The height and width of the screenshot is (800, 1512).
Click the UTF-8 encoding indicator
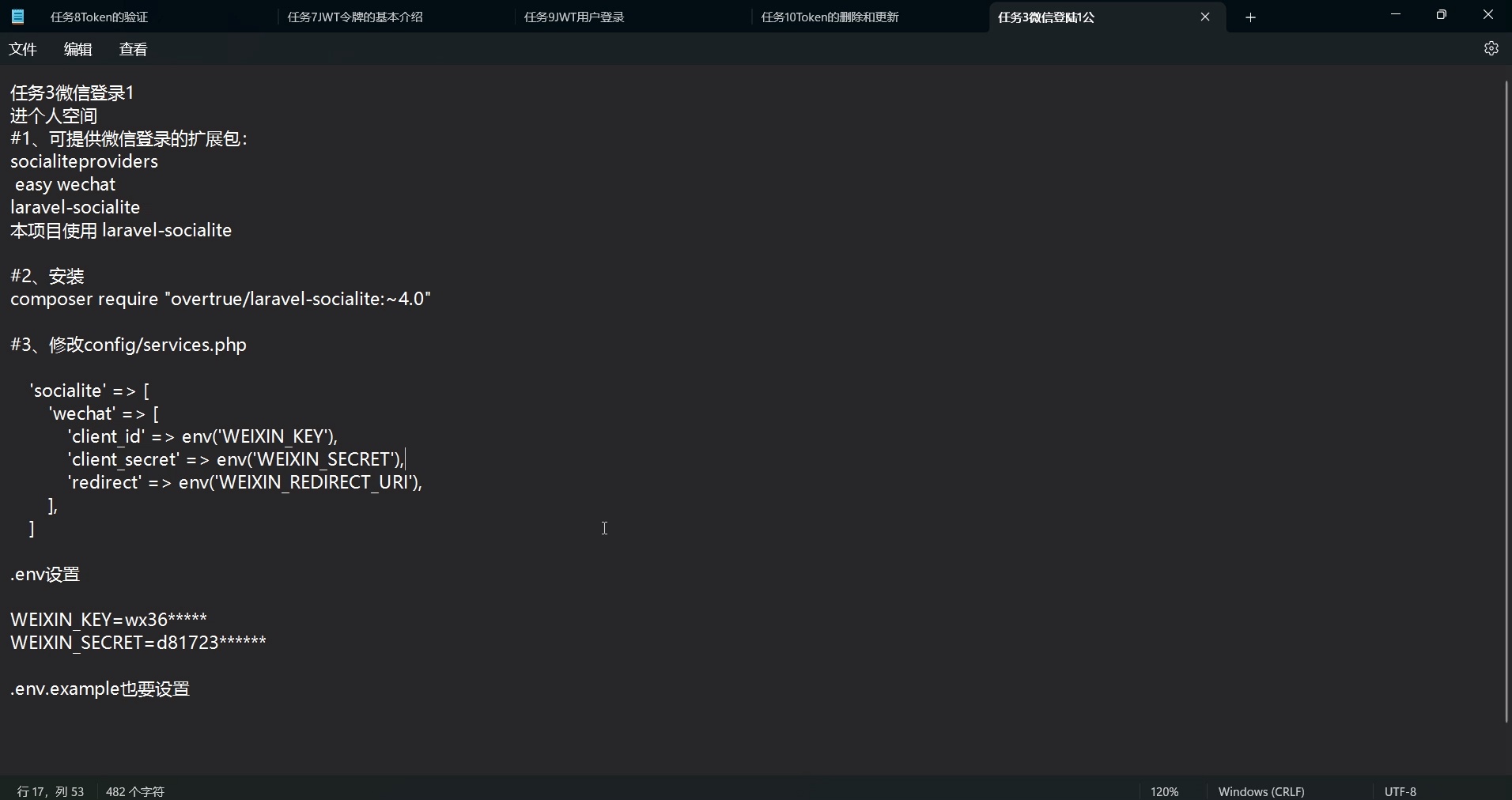click(x=1400, y=791)
